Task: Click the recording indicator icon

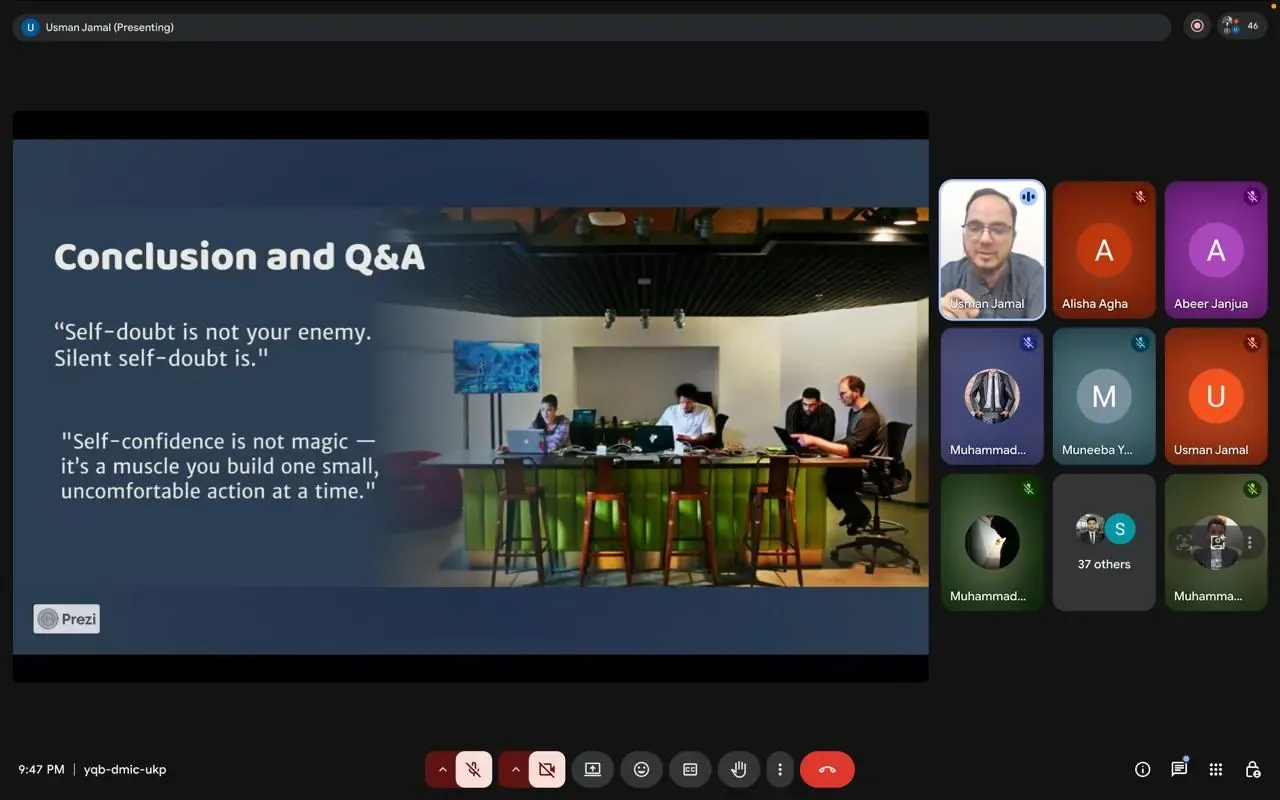Action: tap(1197, 26)
